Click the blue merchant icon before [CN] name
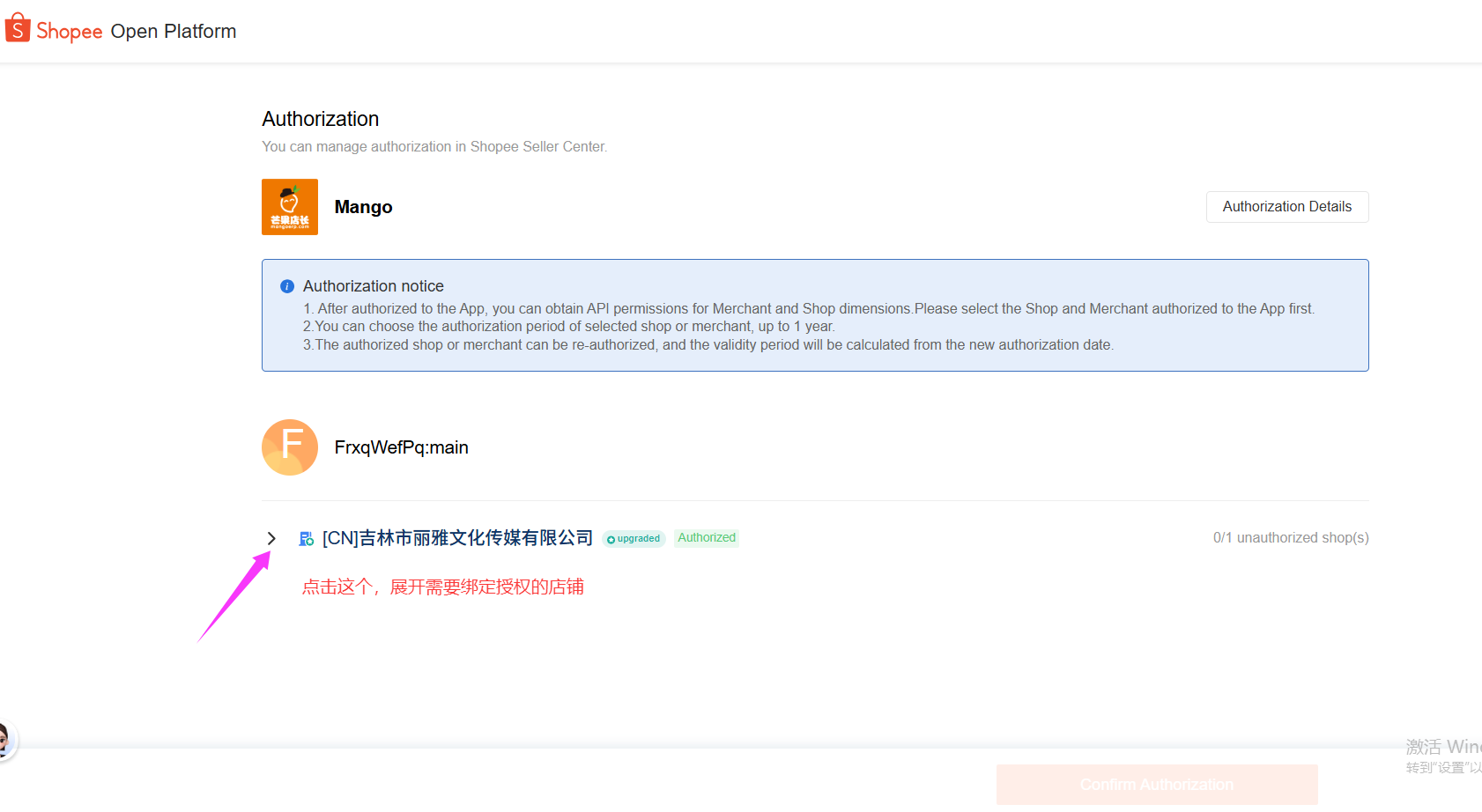Image resolution: width=1482 pixels, height=812 pixels. click(x=306, y=539)
